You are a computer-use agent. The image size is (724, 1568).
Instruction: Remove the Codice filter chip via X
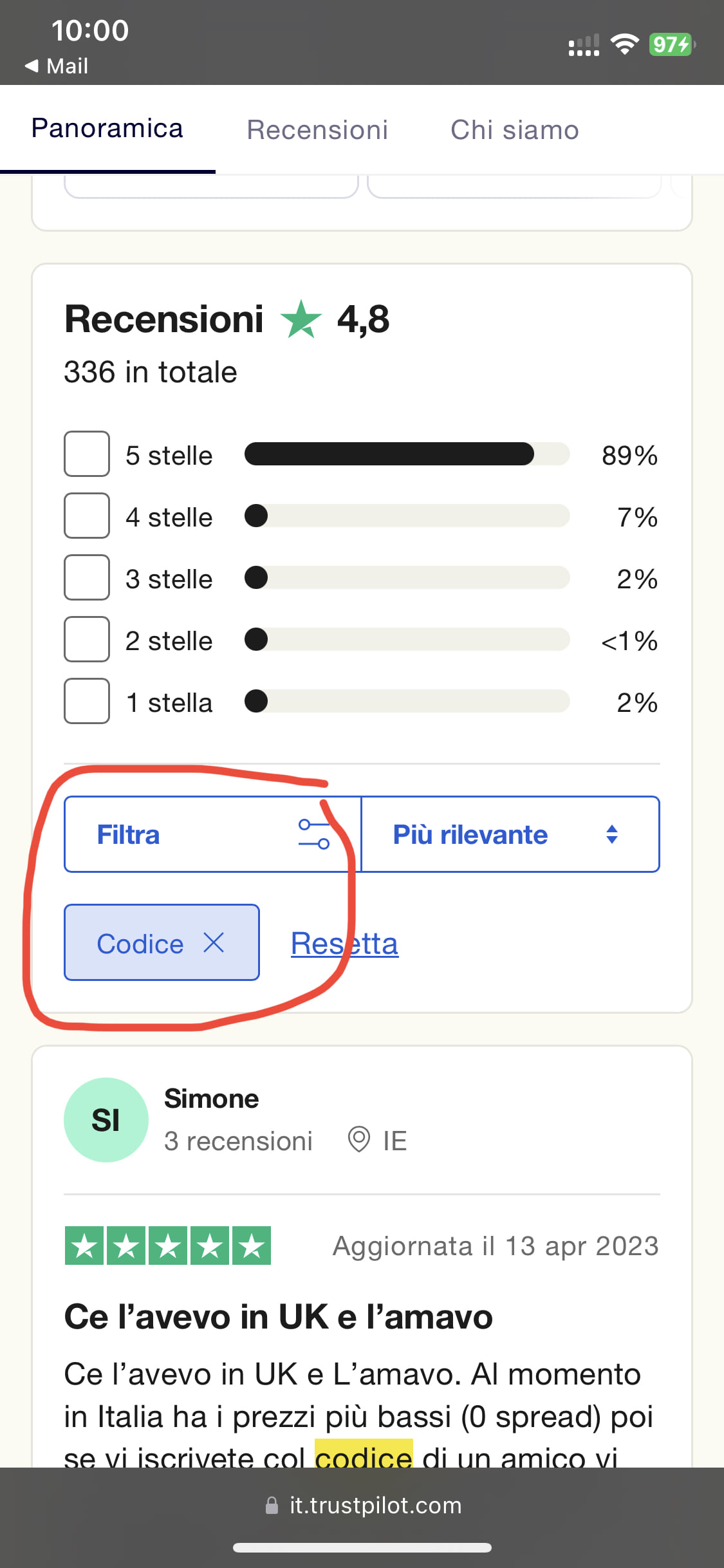point(214,943)
